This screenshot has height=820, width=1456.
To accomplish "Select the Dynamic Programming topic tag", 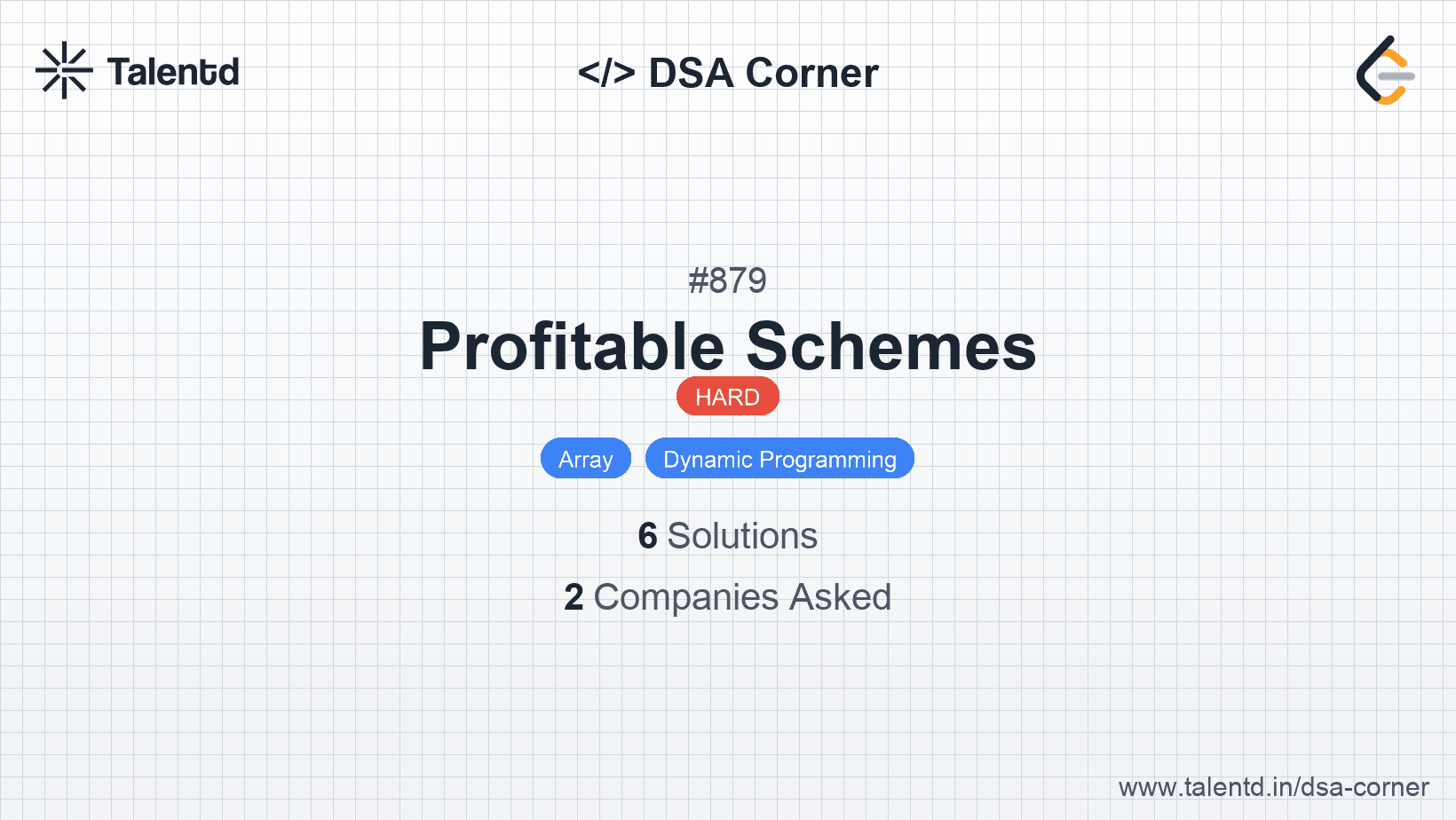I will tap(779, 459).
